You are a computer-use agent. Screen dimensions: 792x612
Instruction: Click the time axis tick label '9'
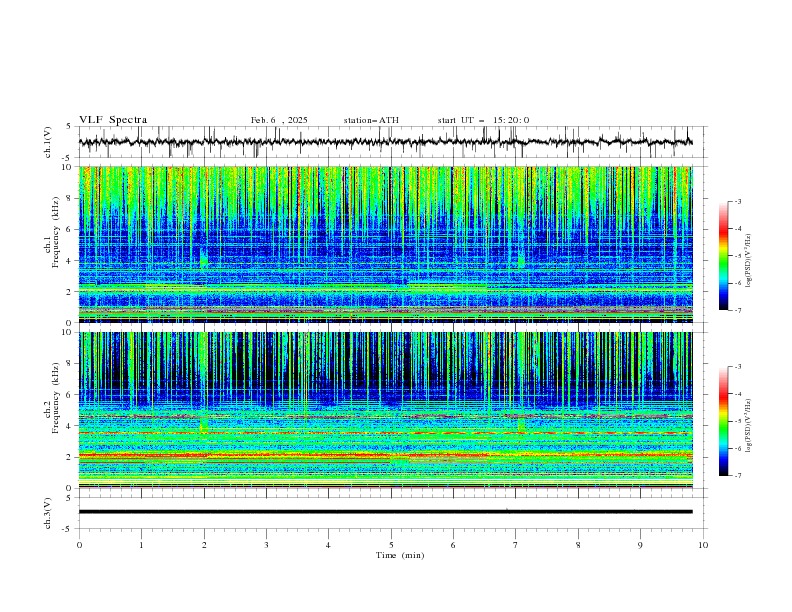pos(640,545)
